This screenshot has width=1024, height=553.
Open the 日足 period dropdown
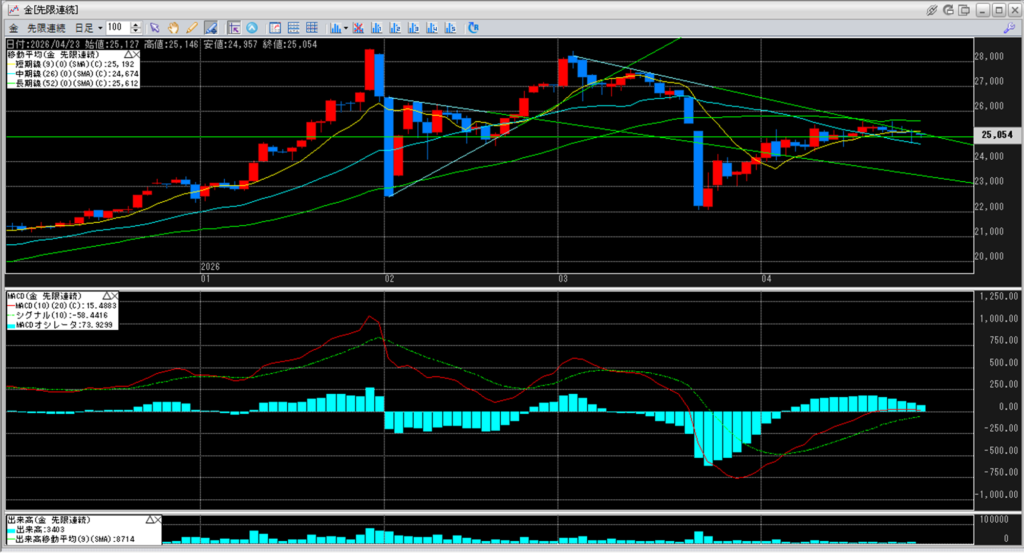88,28
